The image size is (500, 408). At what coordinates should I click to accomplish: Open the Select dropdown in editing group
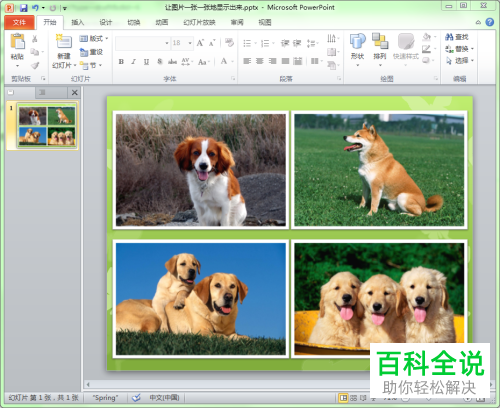[x=460, y=60]
